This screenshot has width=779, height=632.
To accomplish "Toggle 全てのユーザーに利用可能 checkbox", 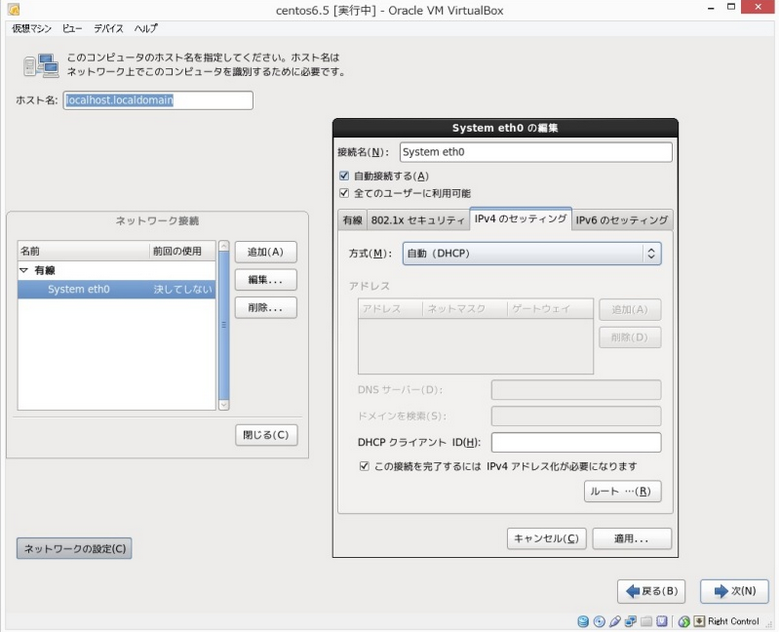I will pyautogui.click(x=344, y=193).
